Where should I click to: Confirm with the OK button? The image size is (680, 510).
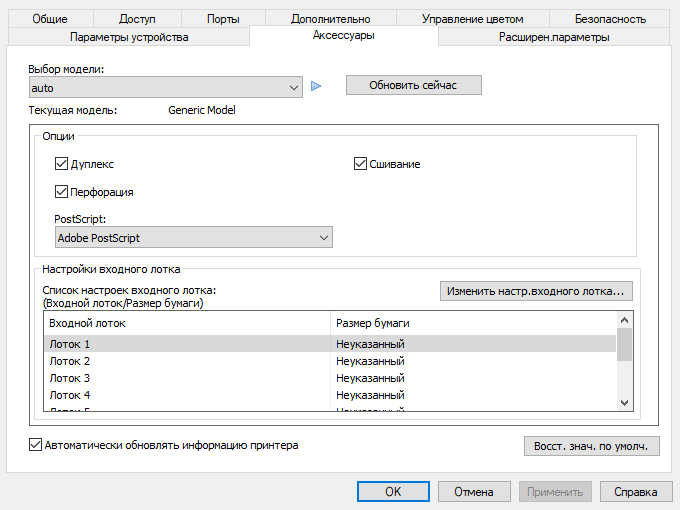tap(393, 492)
